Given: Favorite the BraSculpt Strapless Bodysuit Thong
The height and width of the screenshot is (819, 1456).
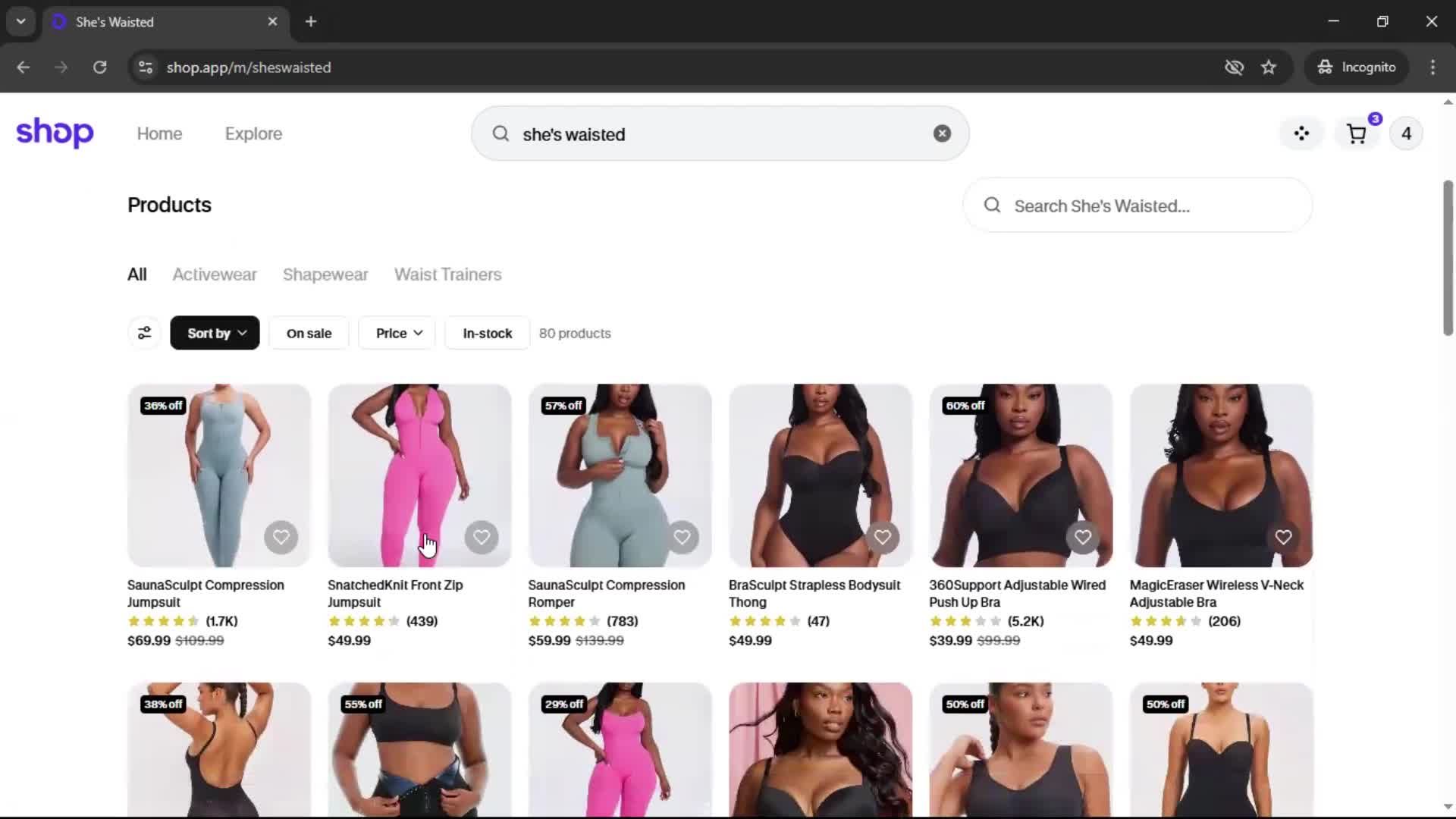Looking at the screenshot, I should [x=883, y=538].
